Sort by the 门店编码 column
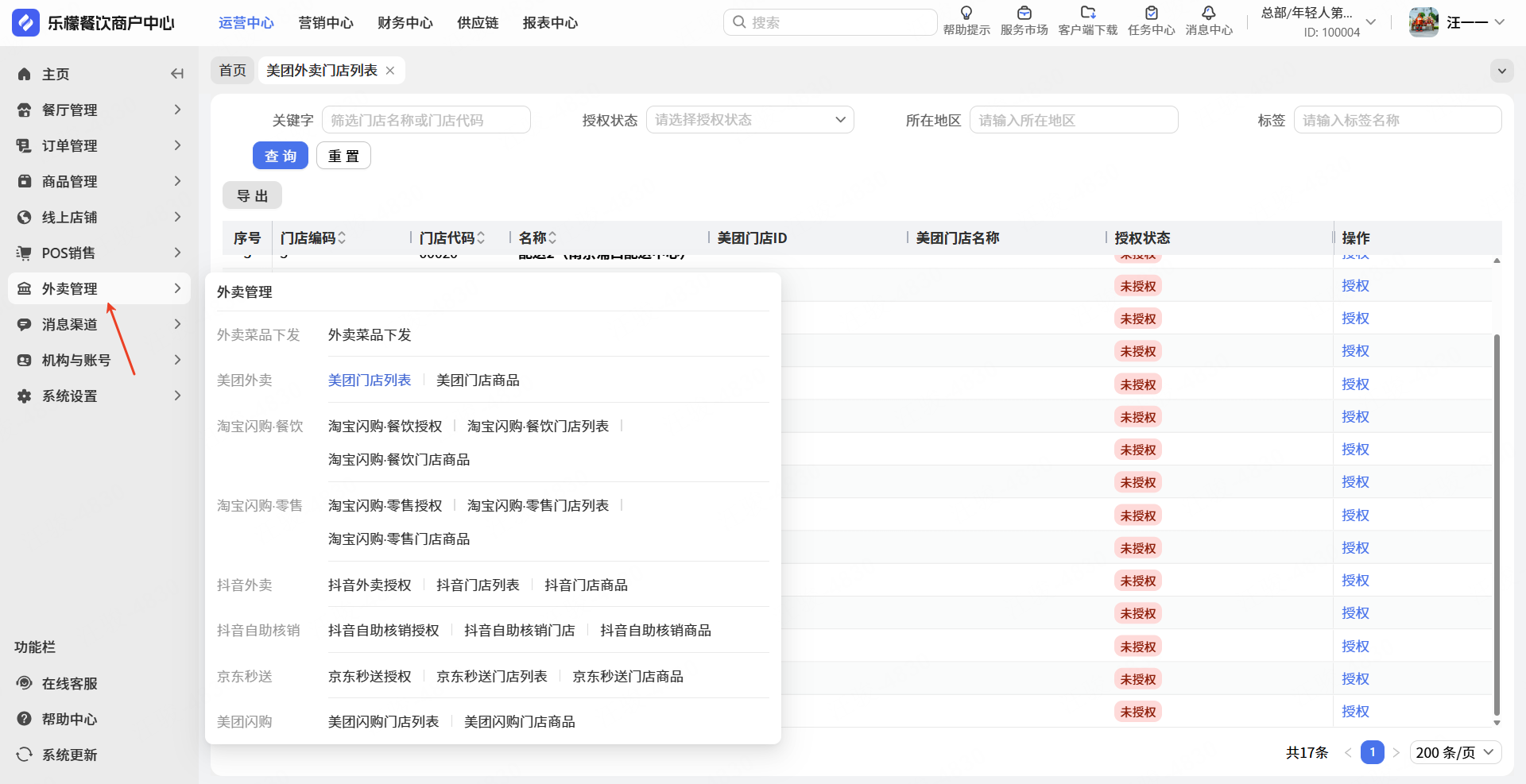The height and width of the screenshot is (784, 1526). point(342,238)
